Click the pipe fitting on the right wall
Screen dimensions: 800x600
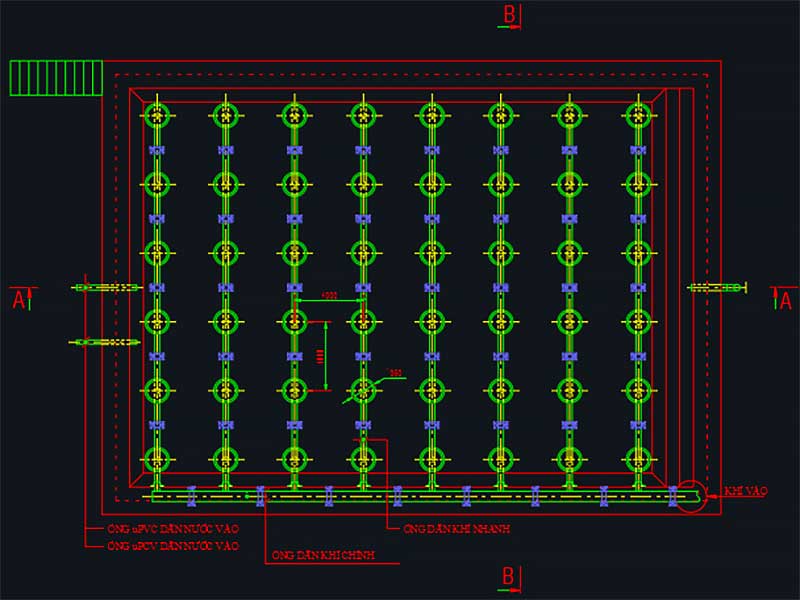(x=717, y=288)
